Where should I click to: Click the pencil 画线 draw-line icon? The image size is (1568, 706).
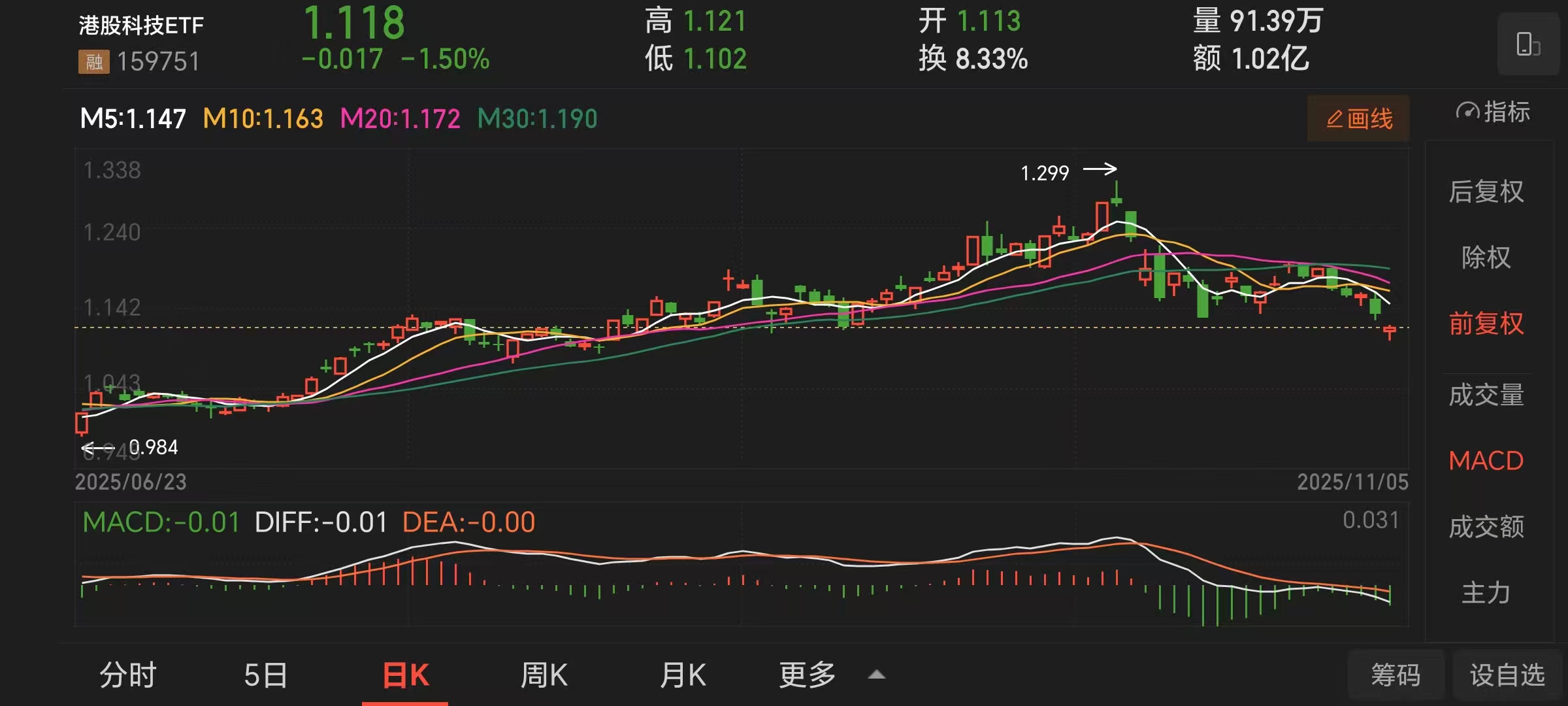coord(1335,119)
